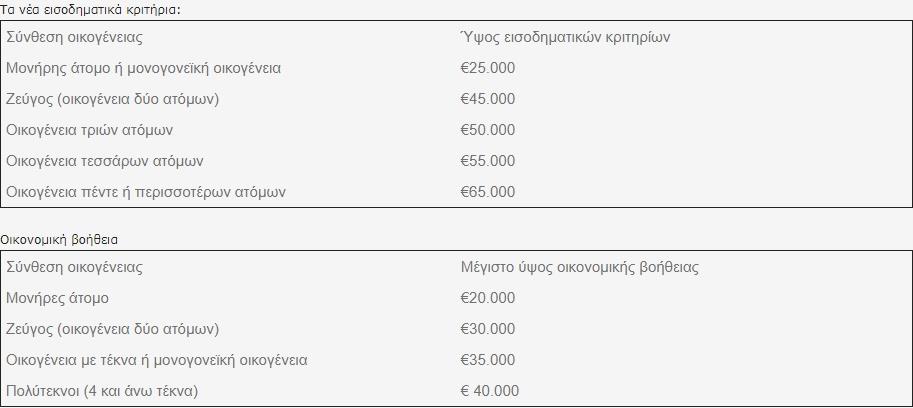Viewport: 913px width, 408px height.
Task: Select the 'Οικογένεια τεσσάρων ατόμων' row
Action: tap(456, 161)
